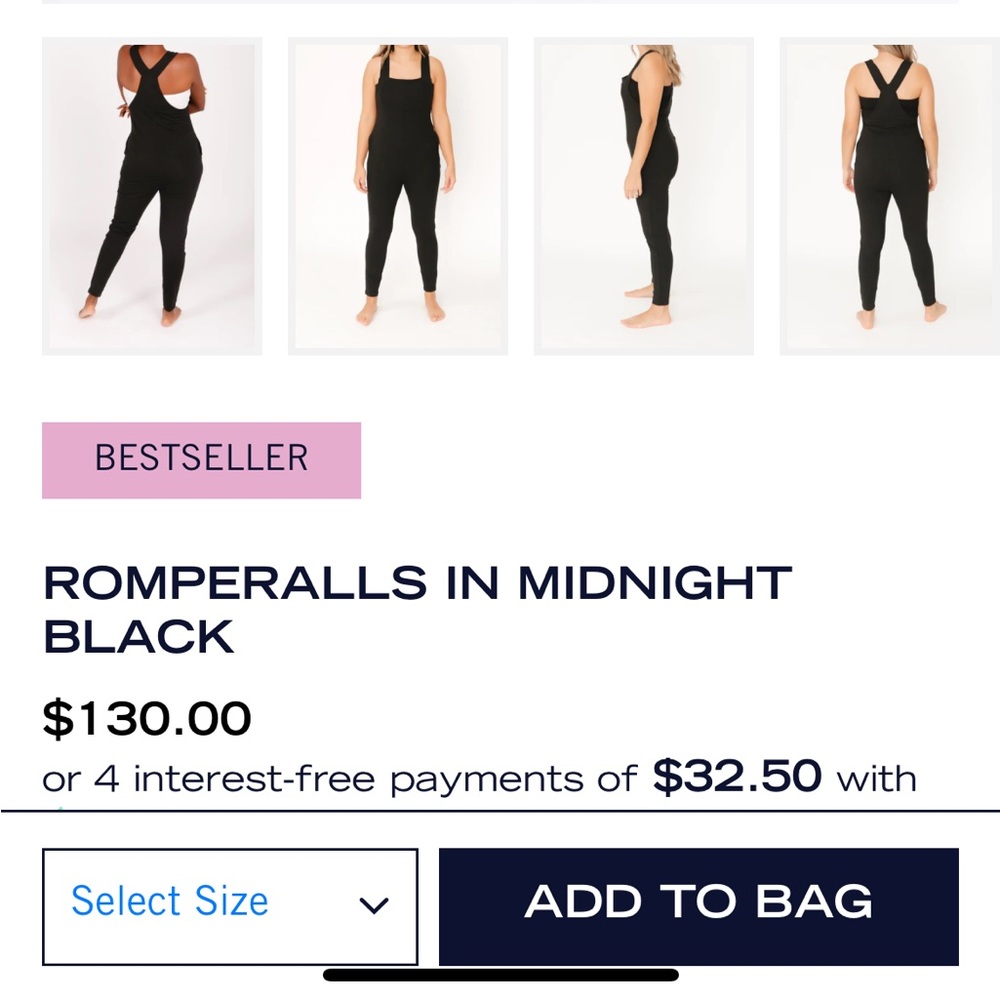
Task: Click the $32.50 installment amount
Action: pyautogui.click(x=737, y=776)
